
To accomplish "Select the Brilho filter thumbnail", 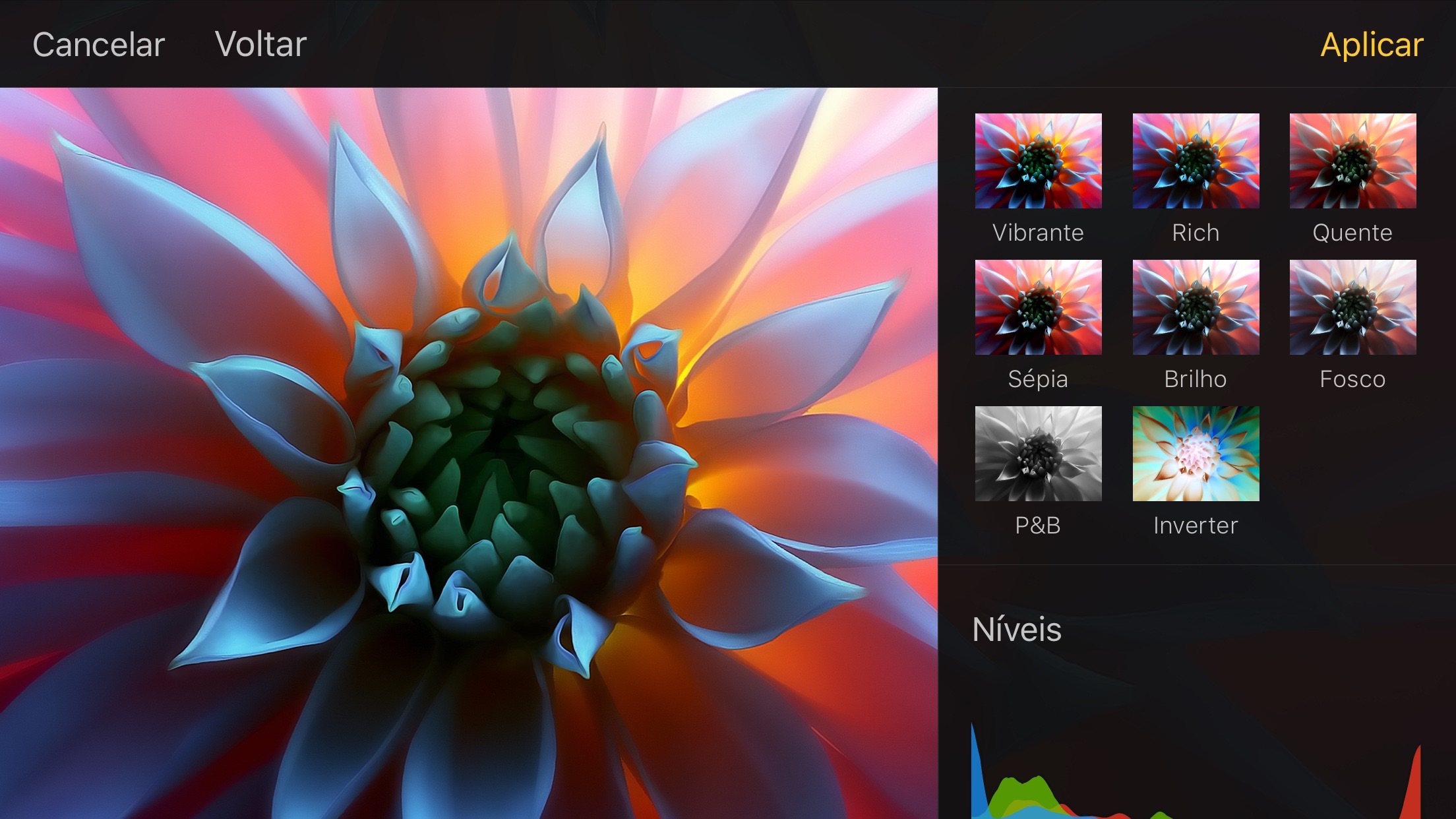I will (x=1196, y=307).
